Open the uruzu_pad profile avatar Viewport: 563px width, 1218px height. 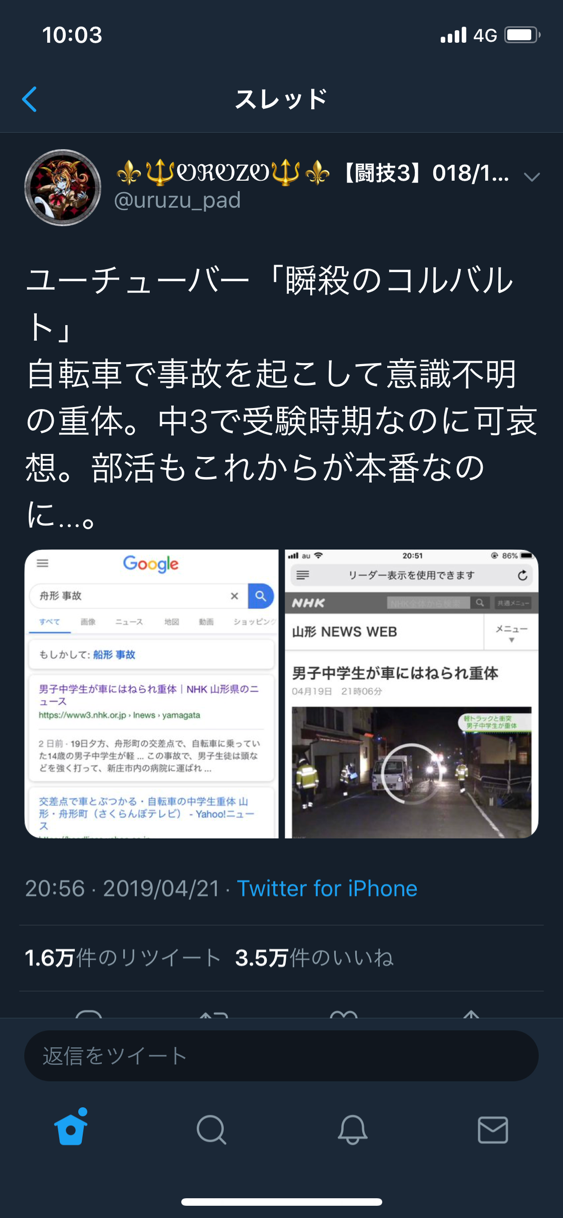63,188
